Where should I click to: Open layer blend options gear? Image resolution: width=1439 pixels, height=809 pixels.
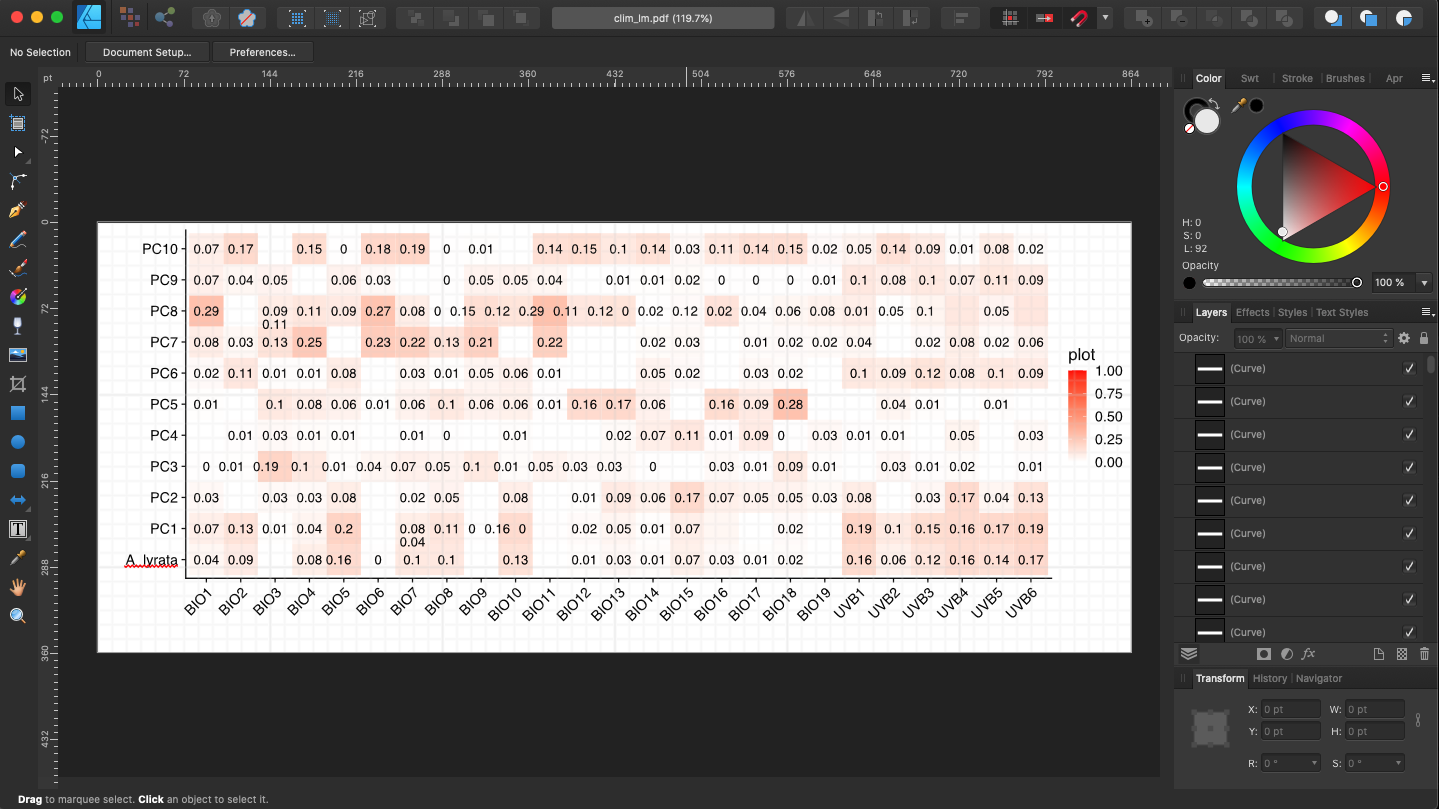(1404, 339)
